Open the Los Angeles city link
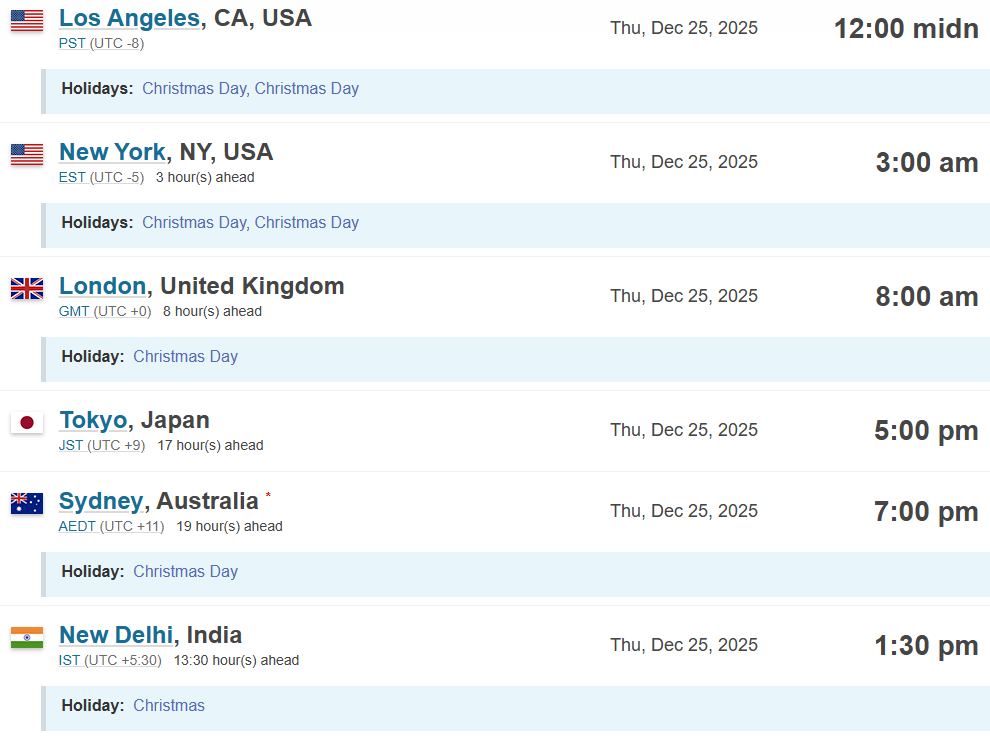The width and height of the screenshot is (990, 739). tap(129, 18)
